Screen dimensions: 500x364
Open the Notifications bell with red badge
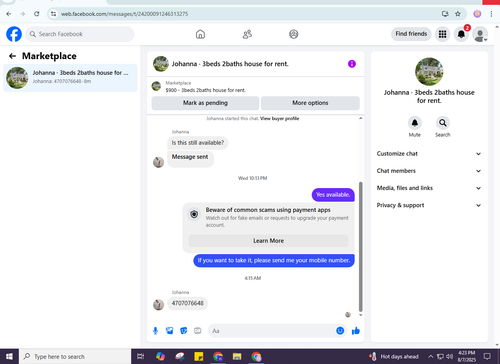pyautogui.click(x=461, y=34)
